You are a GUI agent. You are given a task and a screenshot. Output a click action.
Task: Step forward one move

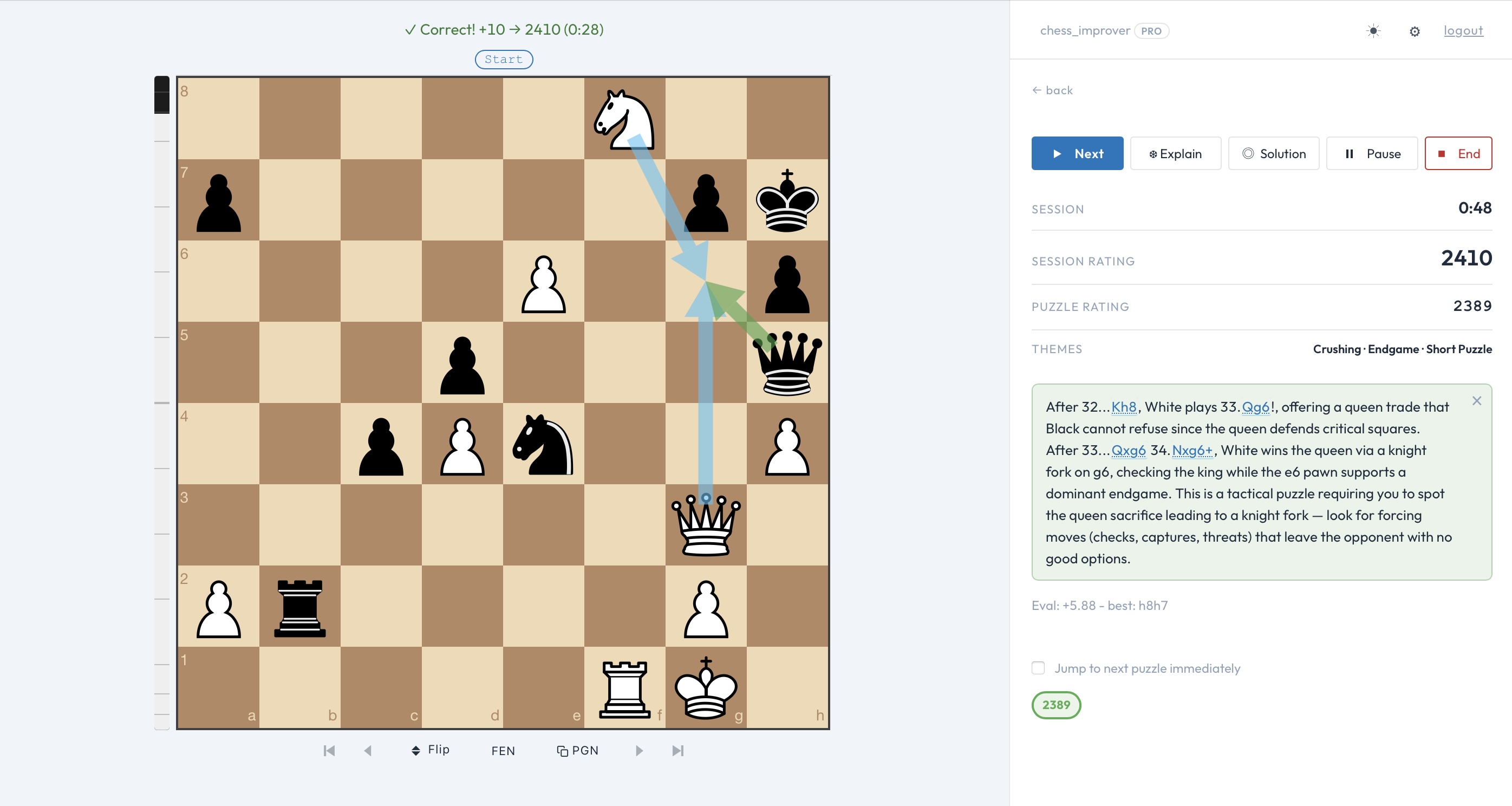tap(639, 750)
